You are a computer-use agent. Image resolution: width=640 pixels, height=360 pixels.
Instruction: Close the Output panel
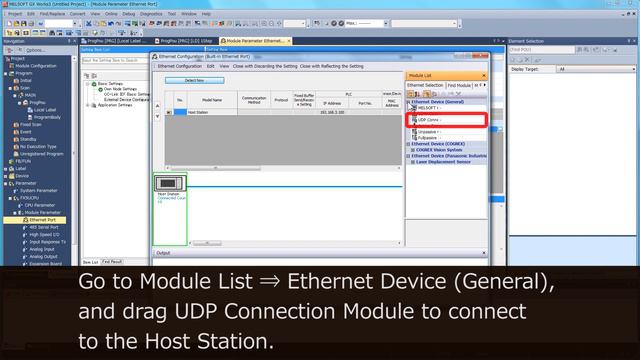point(484,253)
